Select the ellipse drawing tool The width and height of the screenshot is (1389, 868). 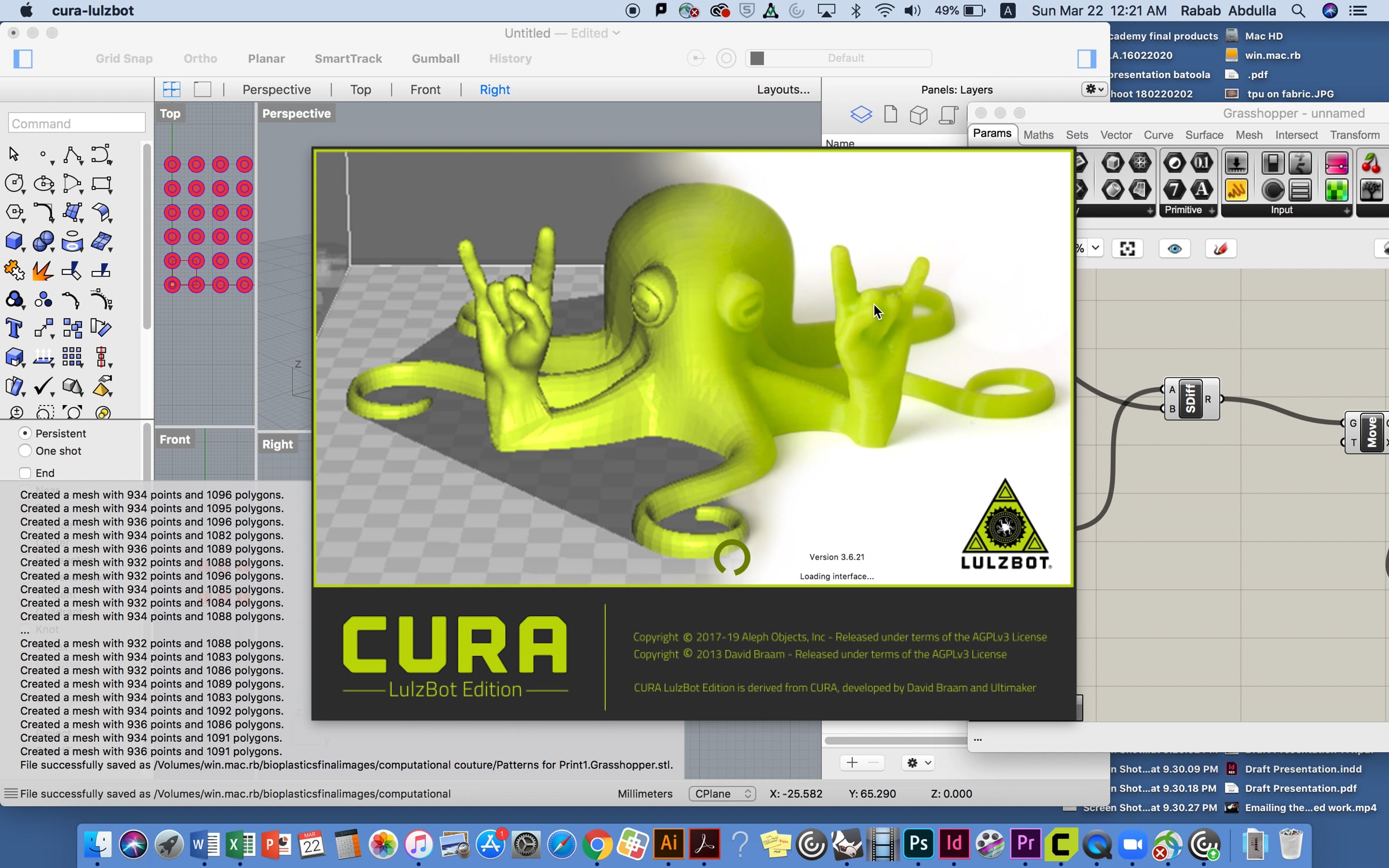[x=43, y=184]
